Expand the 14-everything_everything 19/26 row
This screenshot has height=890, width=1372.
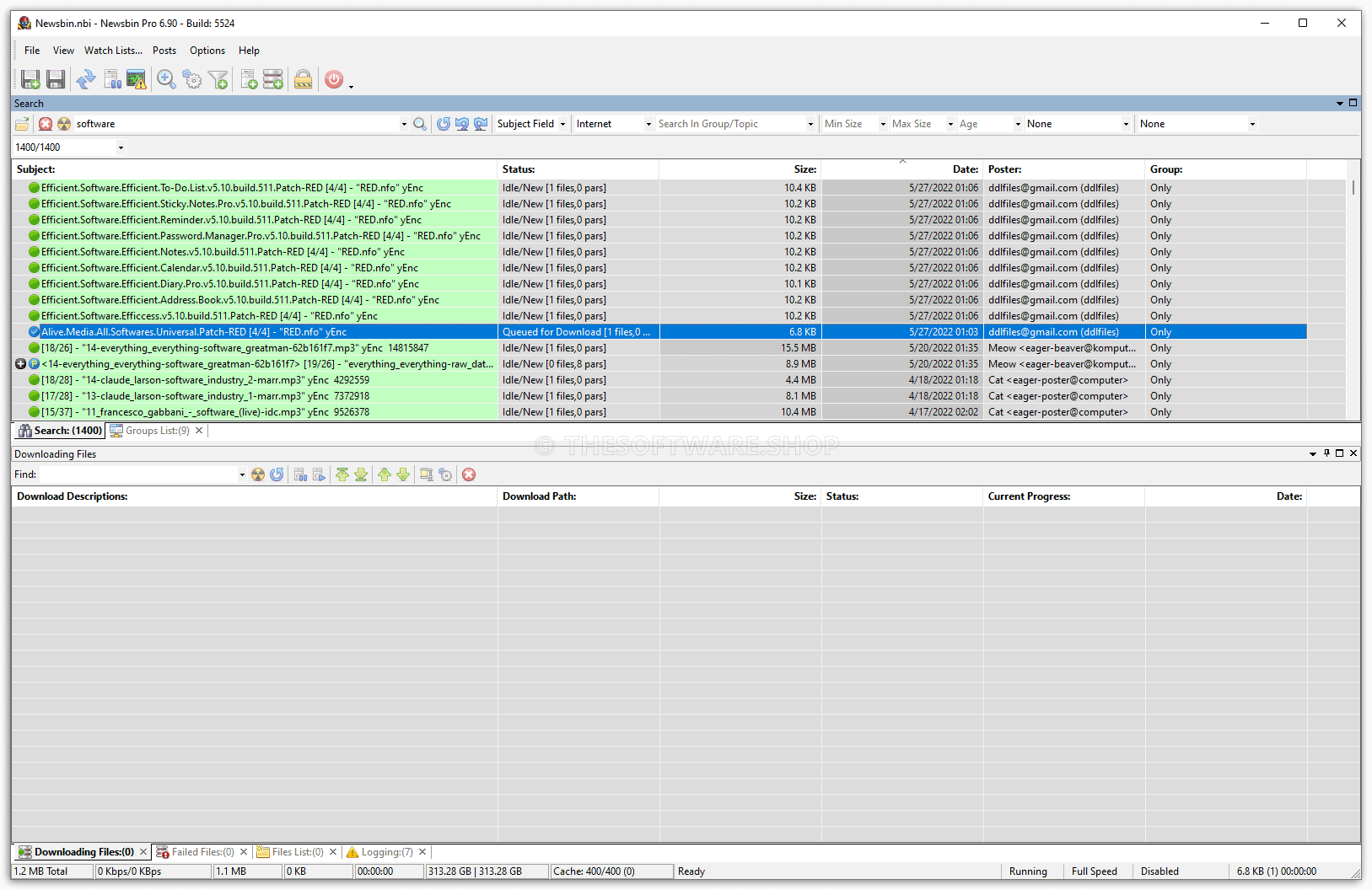click(x=20, y=364)
